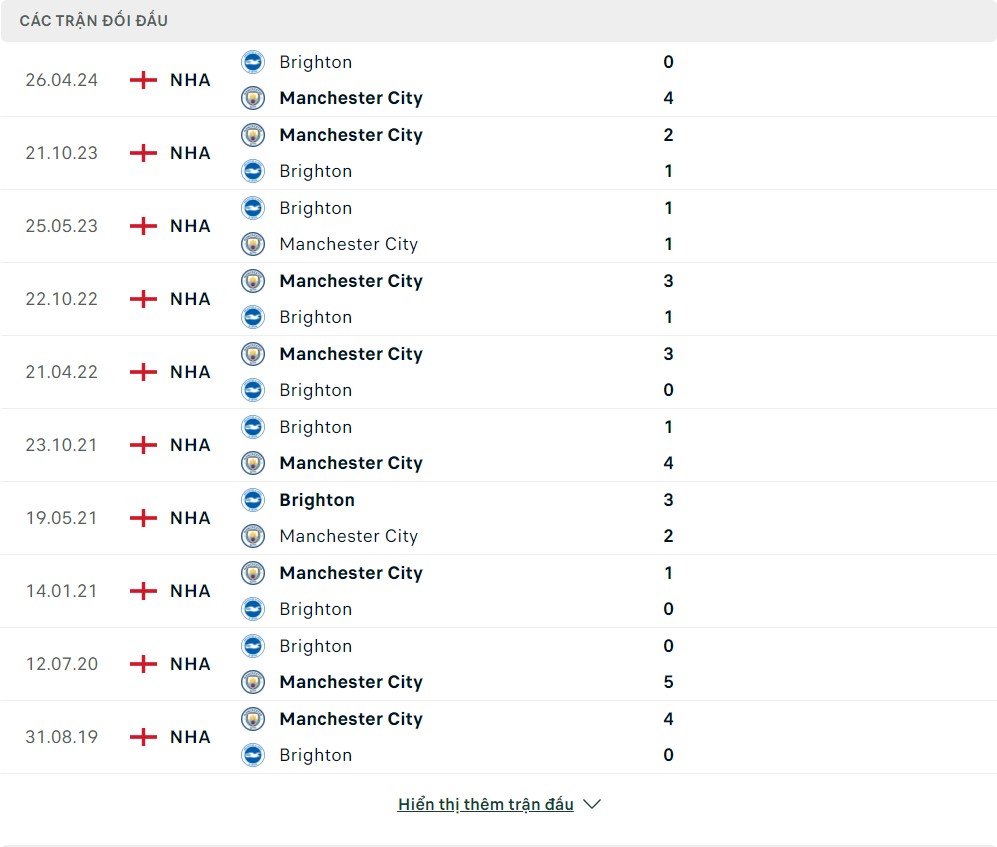Click England flag beside 12.07.20 date
997x847 pixels.
(144, 664)
